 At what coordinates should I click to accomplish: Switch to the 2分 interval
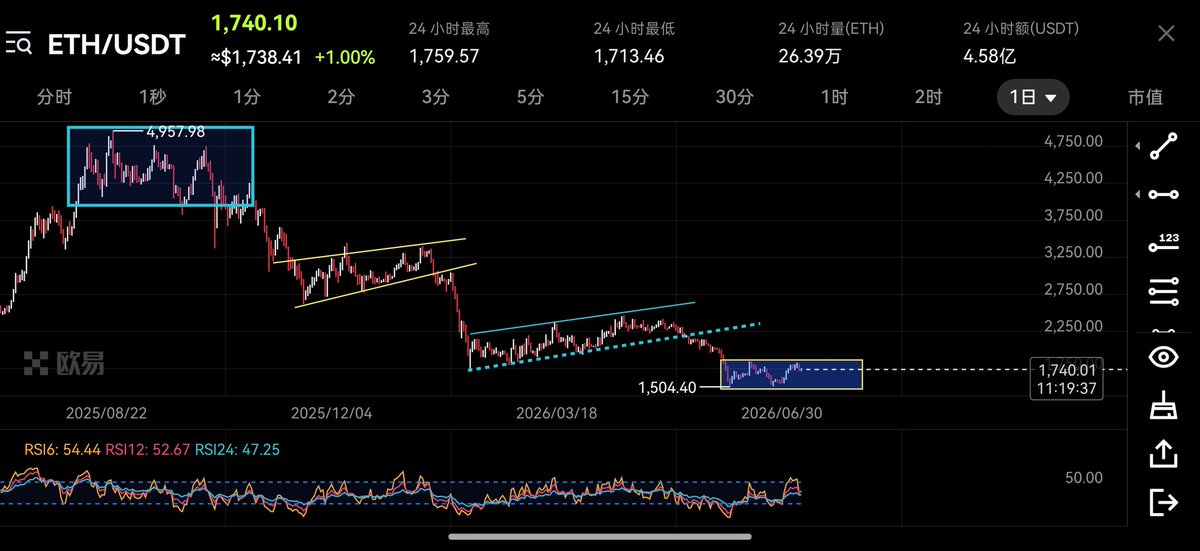[340, 97]
